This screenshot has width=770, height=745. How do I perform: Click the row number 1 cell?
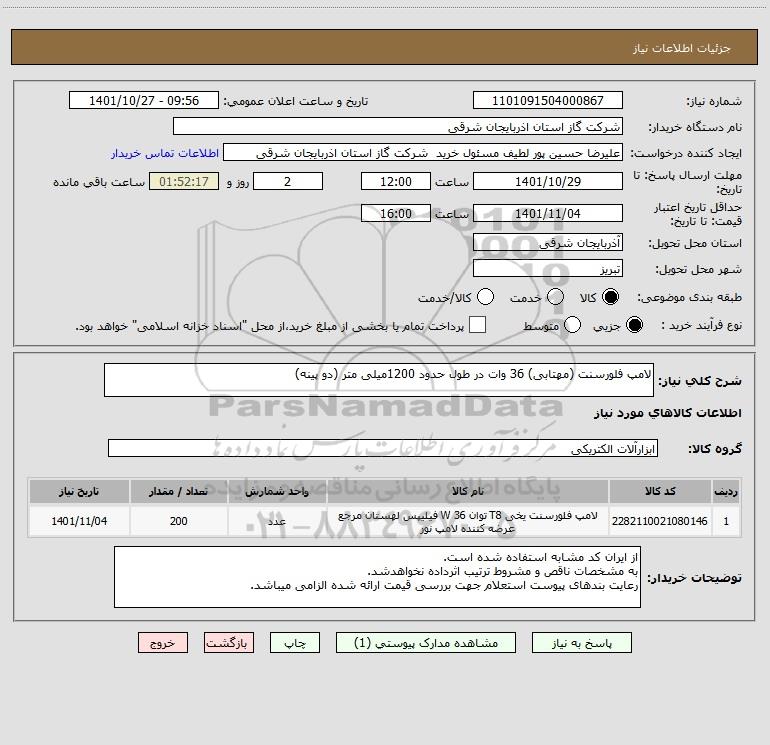(726, 521)
